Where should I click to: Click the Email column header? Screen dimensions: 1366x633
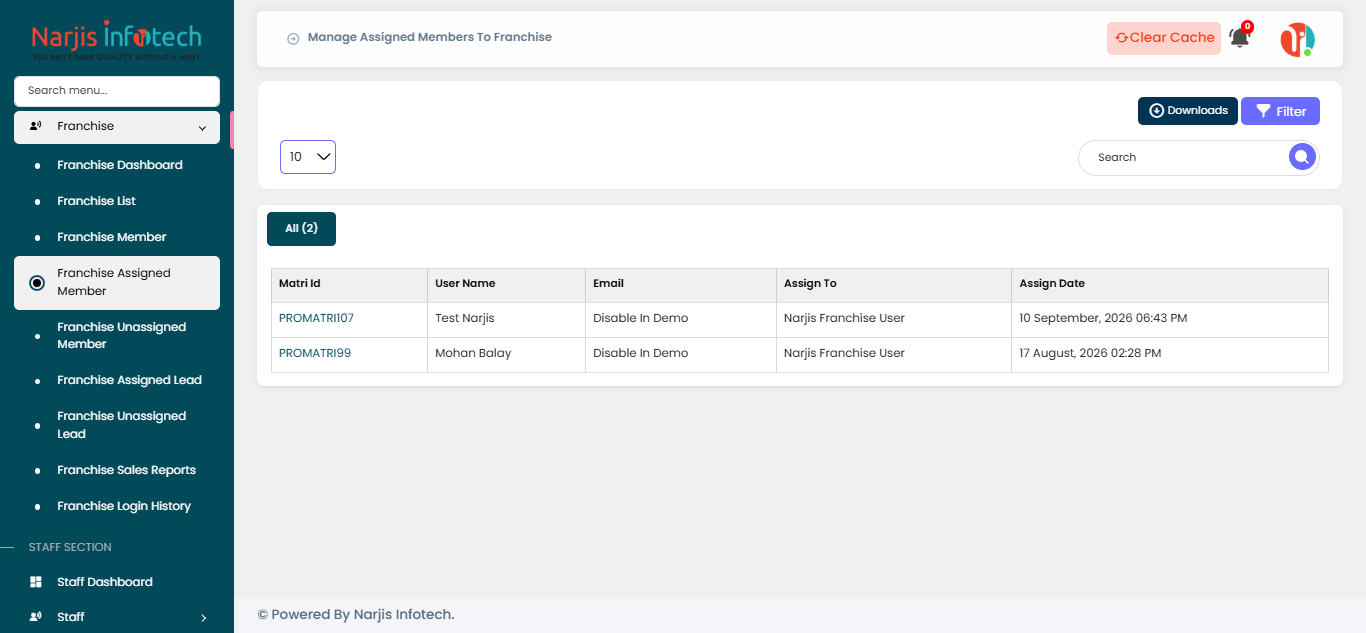[x=681, y=285]
